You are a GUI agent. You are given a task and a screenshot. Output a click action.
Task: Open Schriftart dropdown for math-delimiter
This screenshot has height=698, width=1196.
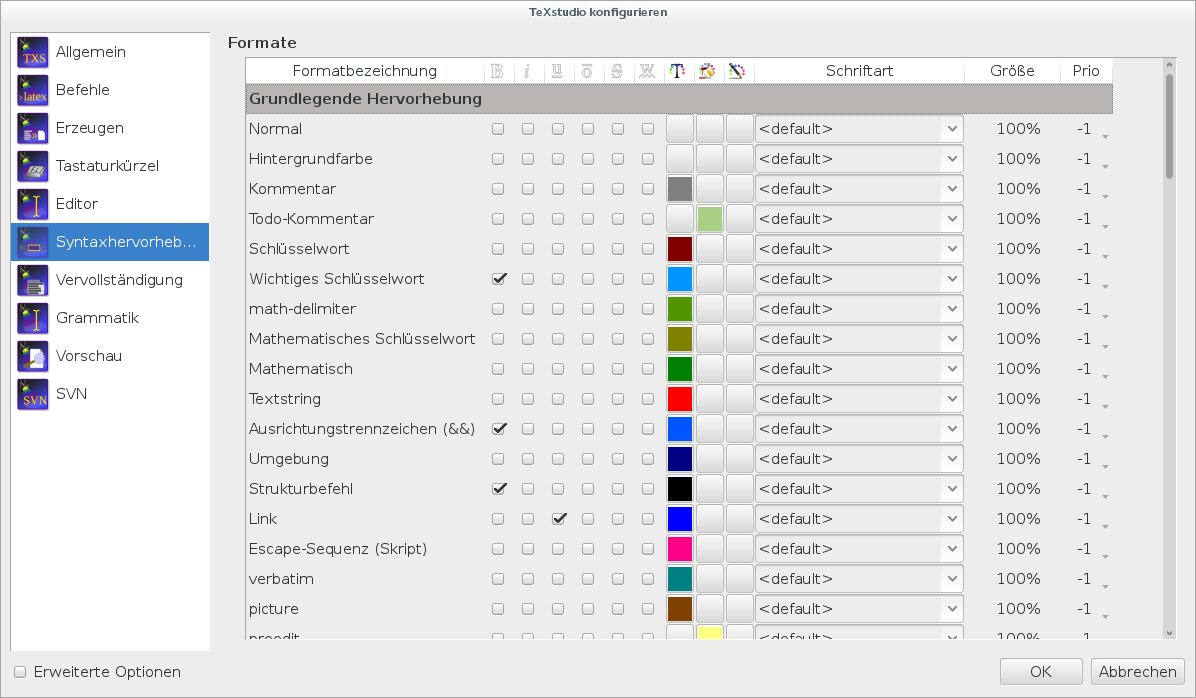click(859, 309)
